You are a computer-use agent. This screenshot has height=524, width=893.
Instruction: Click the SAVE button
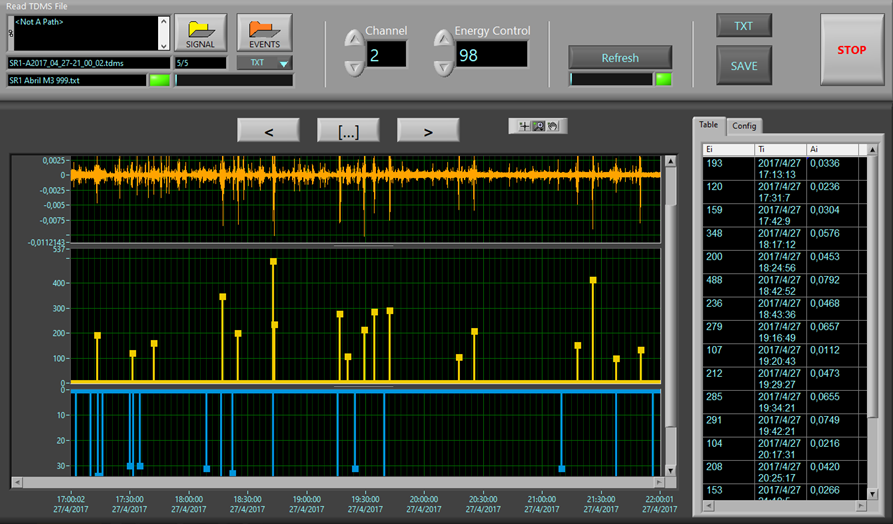[743, 66]
